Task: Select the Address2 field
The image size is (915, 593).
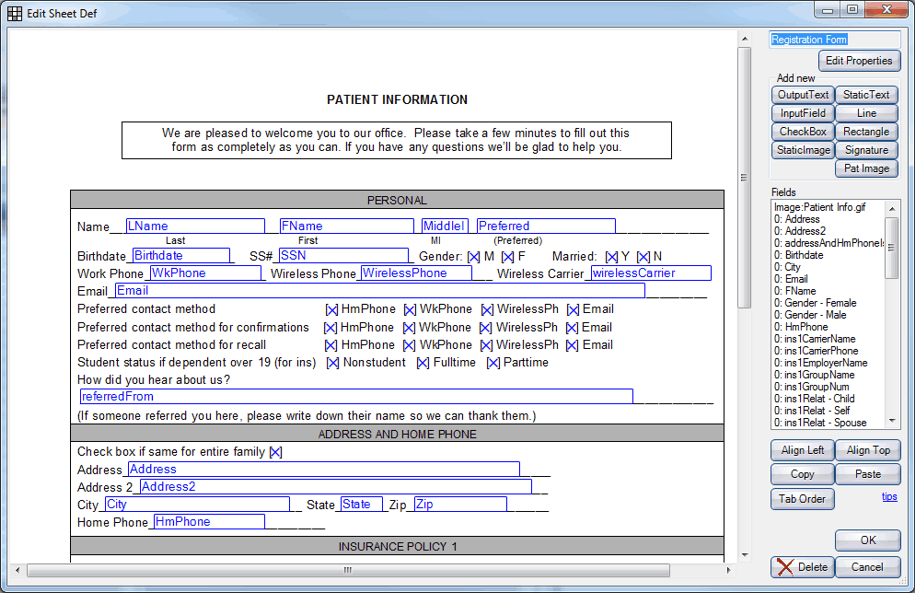Action: coord(336,487)
